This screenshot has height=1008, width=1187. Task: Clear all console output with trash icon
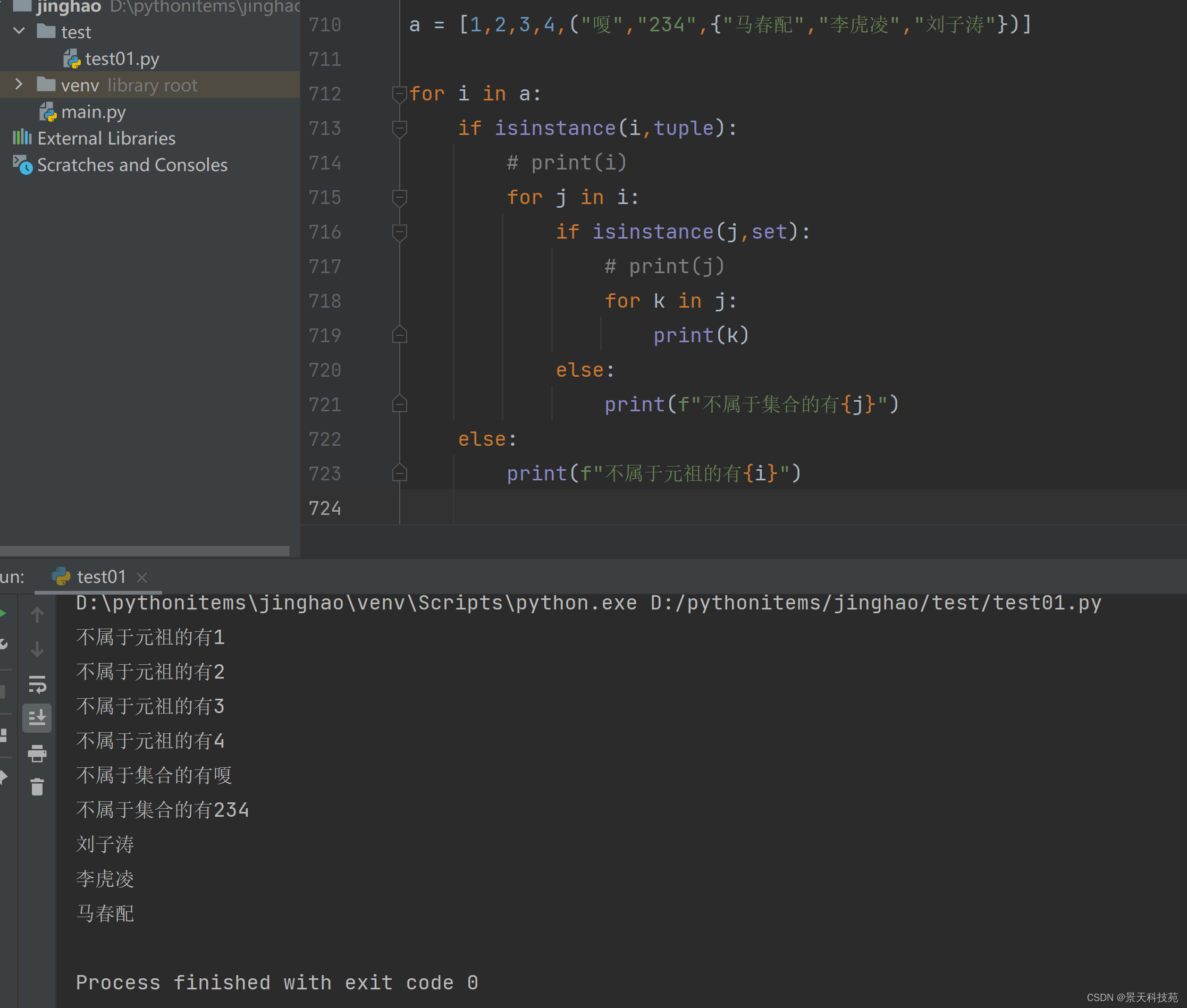[37, 787]
